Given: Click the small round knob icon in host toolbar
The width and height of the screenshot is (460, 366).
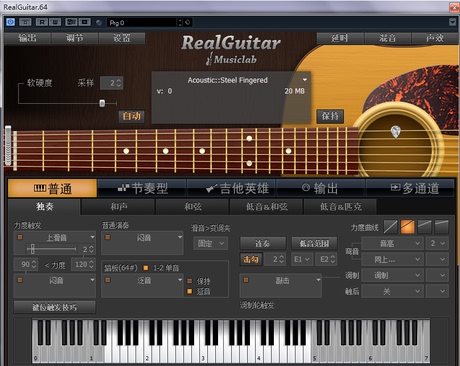Looking at the screenshot, I should point(99,23).
